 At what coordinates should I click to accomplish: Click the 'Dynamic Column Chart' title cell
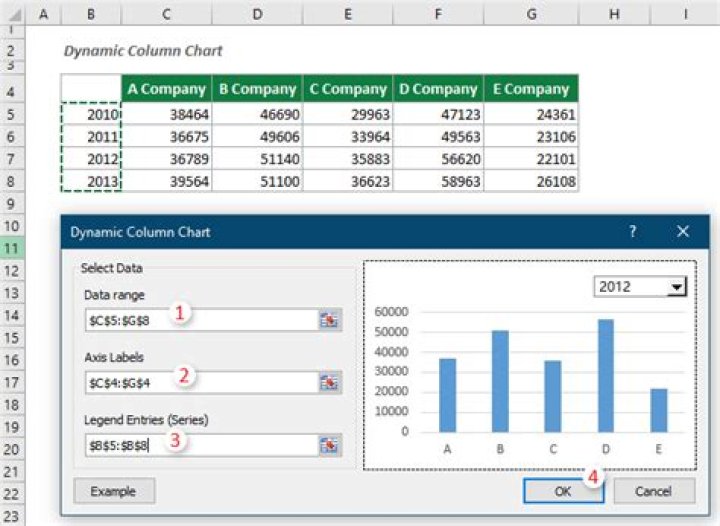point(143,50)
